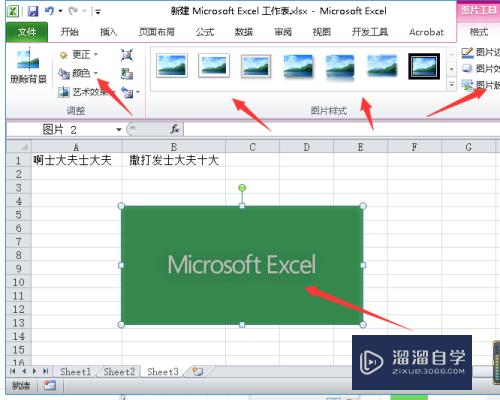Image resolution: width=500 pixels, height=400 pixels.
Task: Switch to the 插入 (Insert) tab
Action: [x=108, y=32]
